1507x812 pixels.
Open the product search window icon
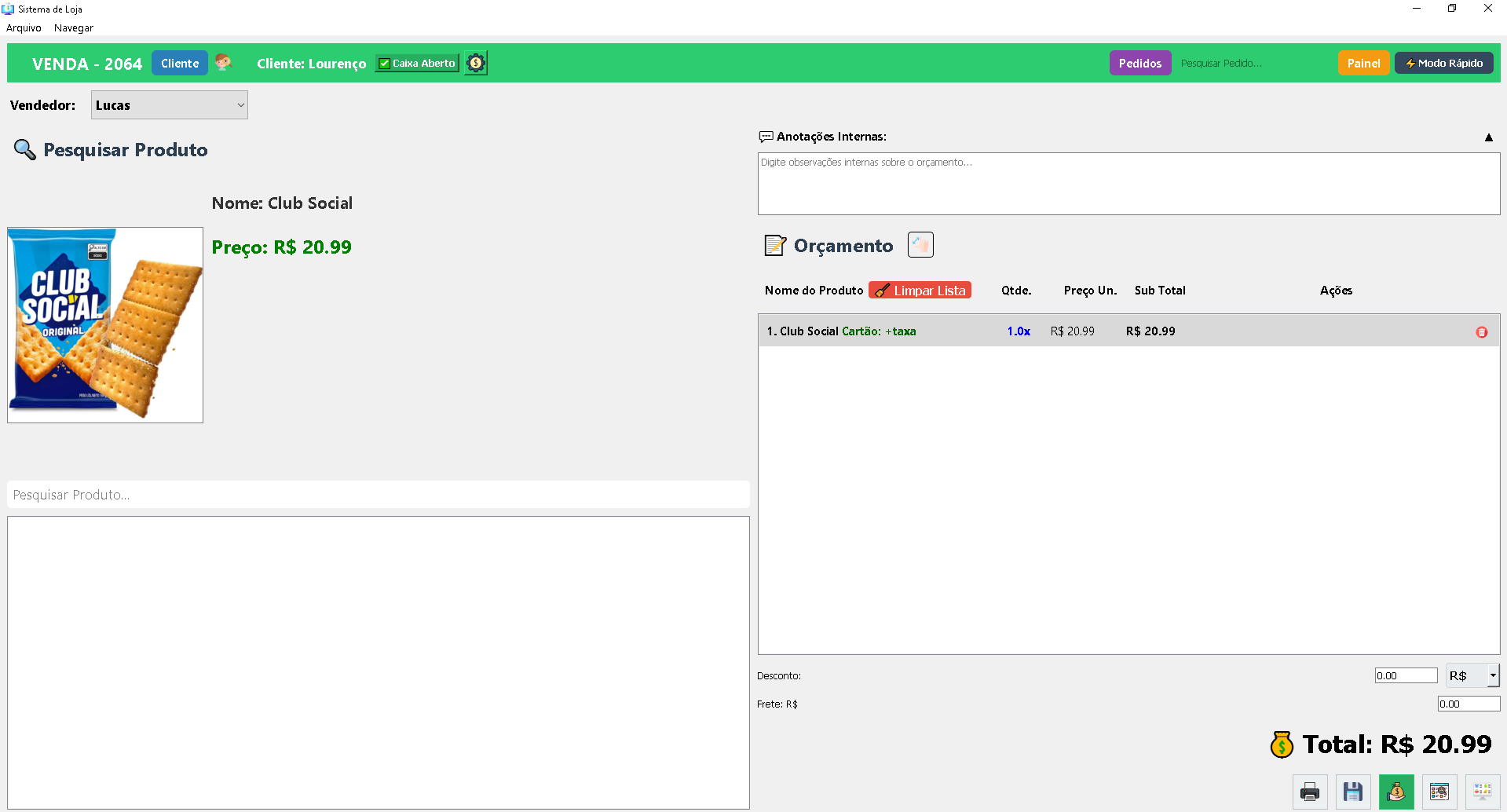(1439, 792)
